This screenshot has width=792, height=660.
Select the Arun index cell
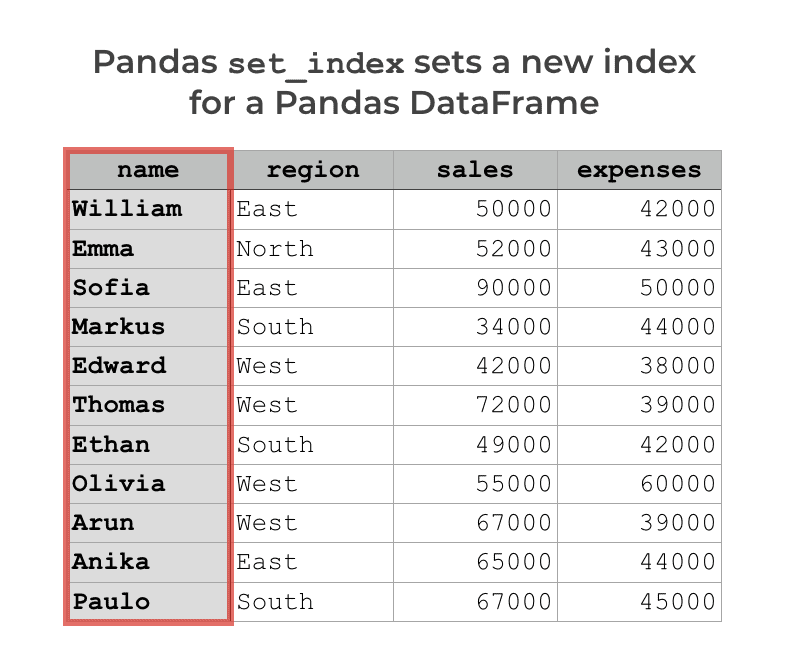click(148, 523)
